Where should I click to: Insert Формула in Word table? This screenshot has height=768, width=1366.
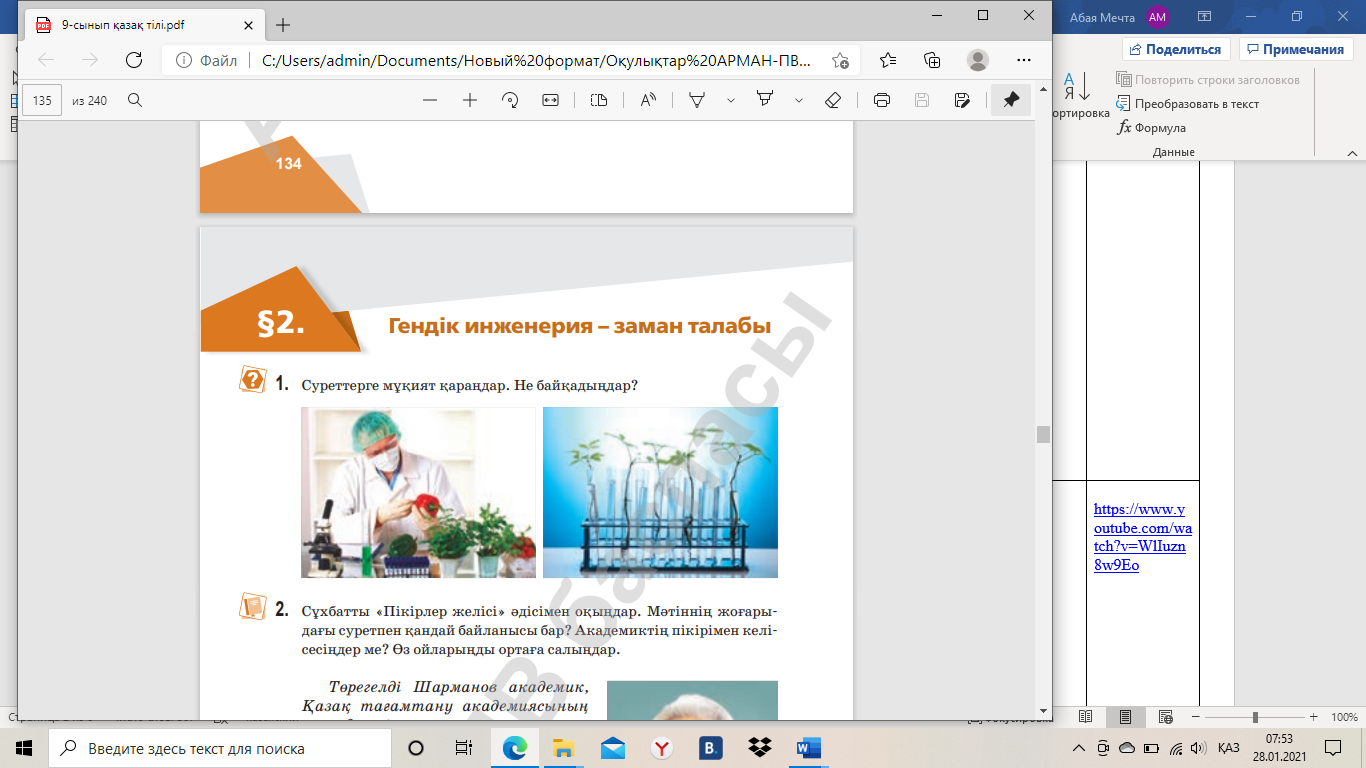click(1151, 128)
